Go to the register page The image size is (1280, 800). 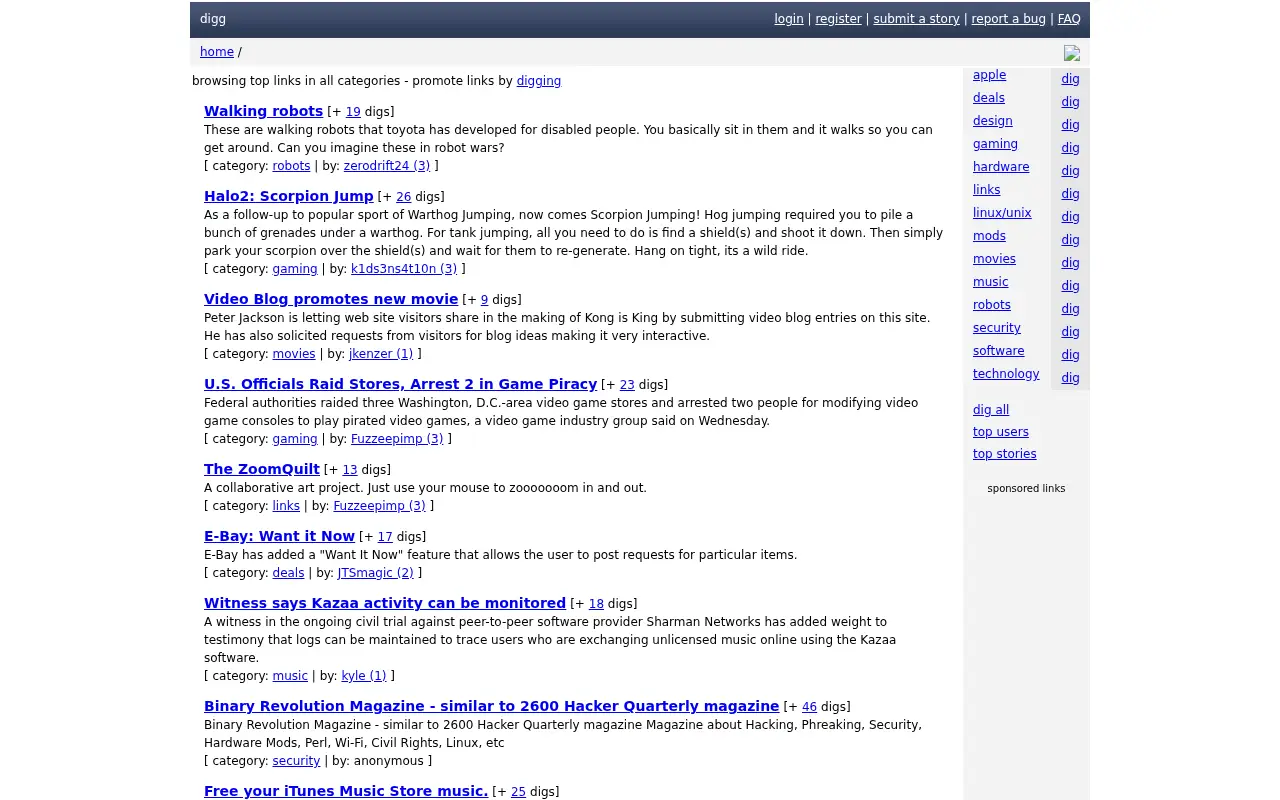[x=838, y=19]
